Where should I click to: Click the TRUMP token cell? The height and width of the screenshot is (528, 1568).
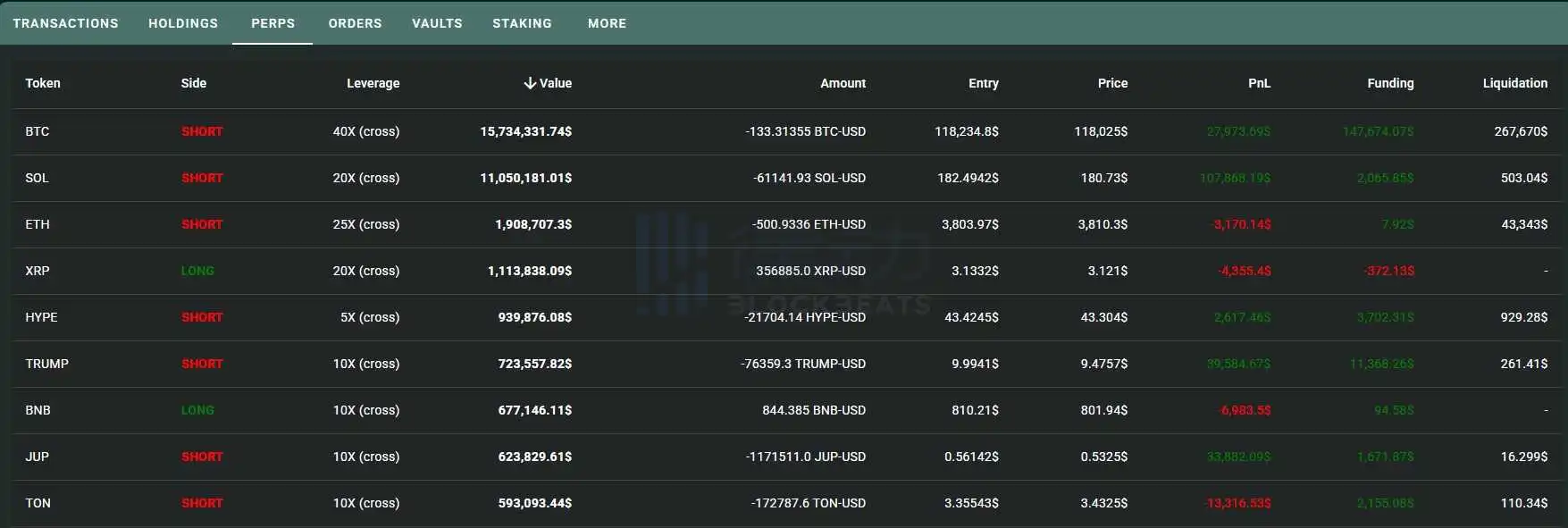[x=46, y=364]
